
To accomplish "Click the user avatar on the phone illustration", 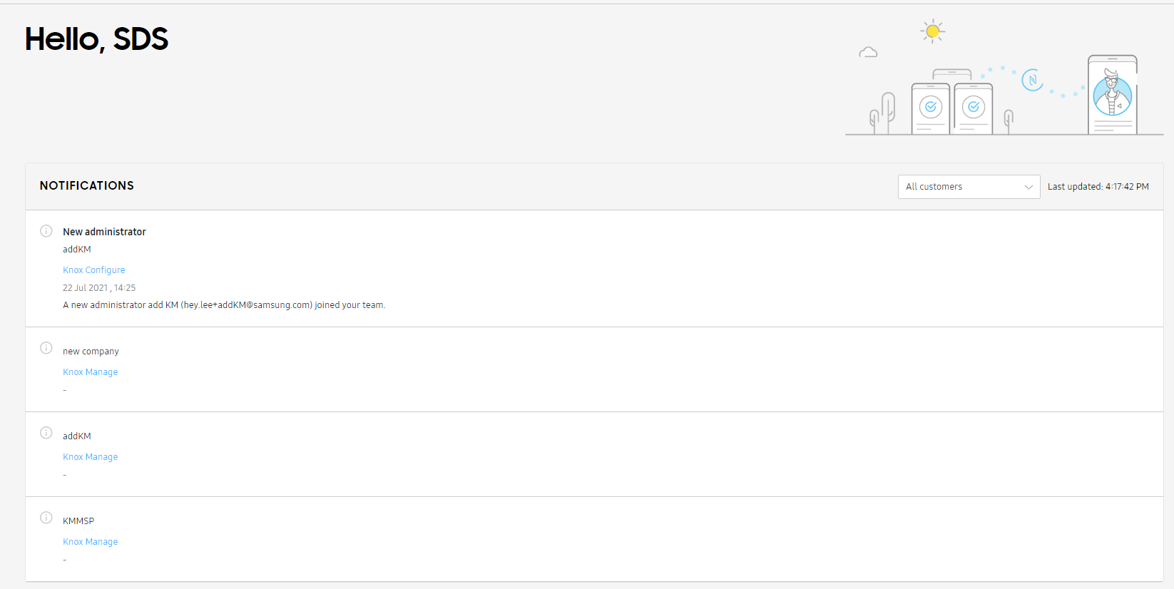I will pos(1112,96).
